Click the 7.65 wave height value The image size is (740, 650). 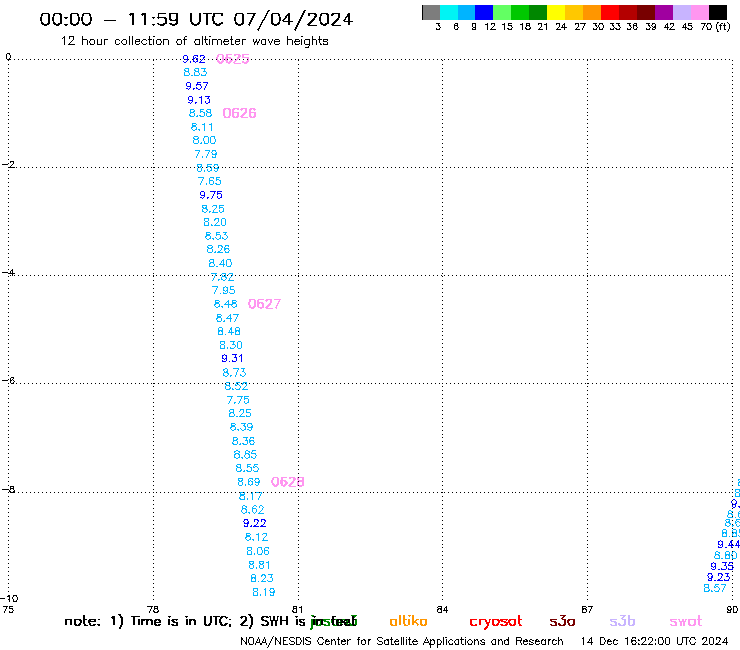pyautogui.click(x=210, y=181)
